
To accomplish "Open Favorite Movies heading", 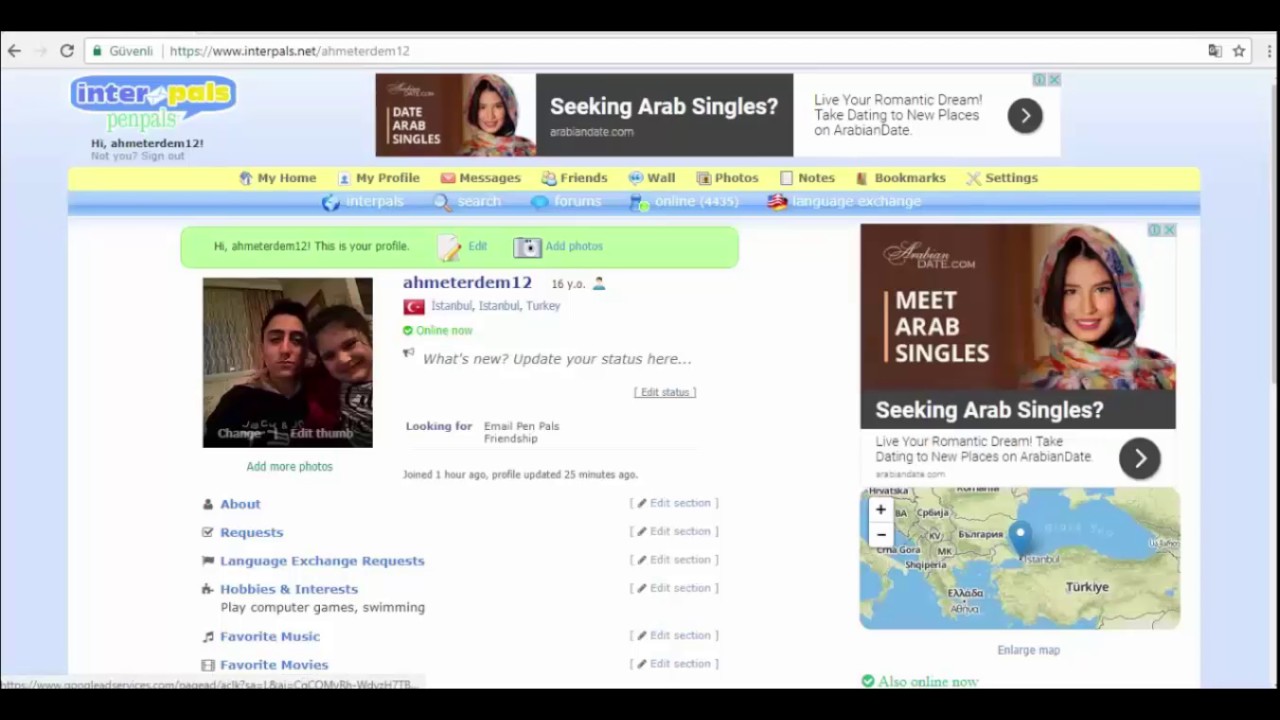I will coord(274,665).
